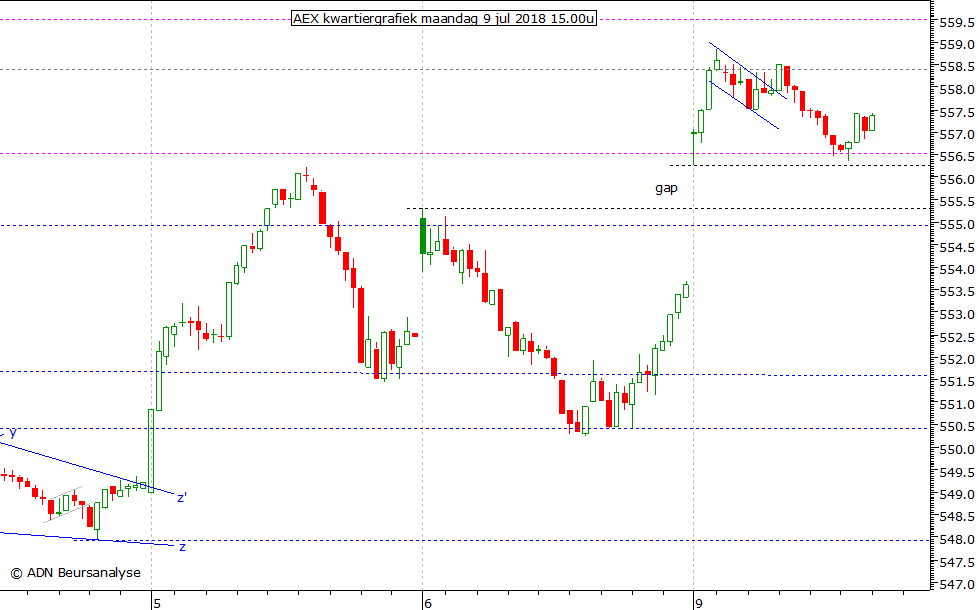Select the 558.0 price axis label
The height and width of the screenshot is (610, 978).
coord(957,90)
